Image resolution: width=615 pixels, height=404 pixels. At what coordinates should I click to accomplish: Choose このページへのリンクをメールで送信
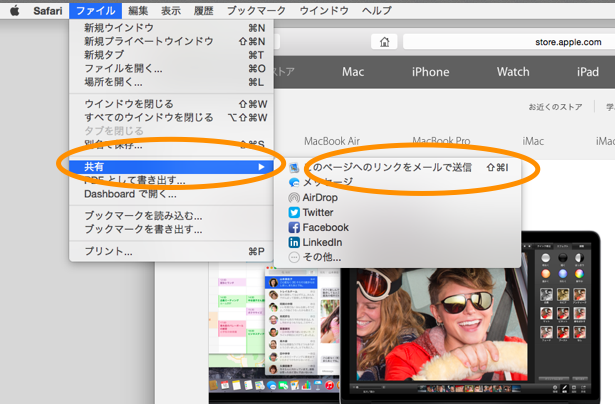pyautogui.click(x=398, y=167)
